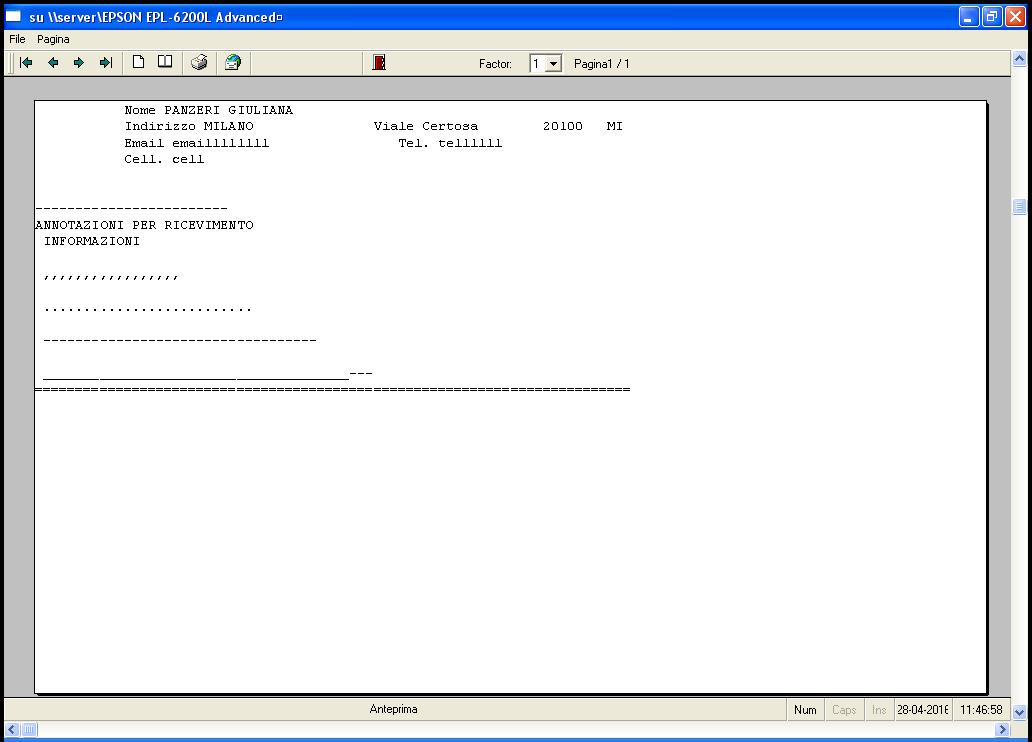1032x742 pixels.
Task: Click the time 11:46:58 in status bar
Action: (981, 710)
